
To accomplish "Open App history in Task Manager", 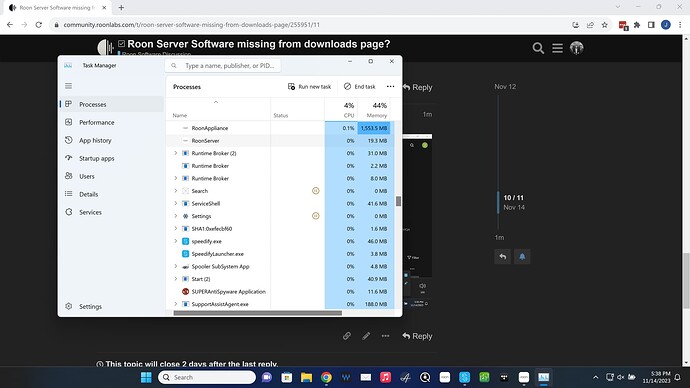I will tap(111, 140).
